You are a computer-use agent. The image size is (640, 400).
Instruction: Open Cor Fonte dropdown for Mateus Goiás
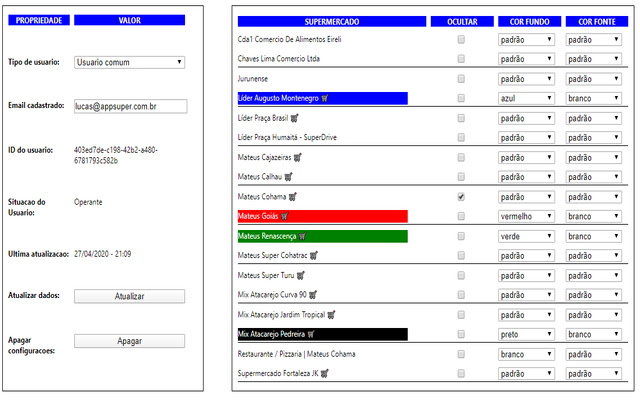click(593, 216)
